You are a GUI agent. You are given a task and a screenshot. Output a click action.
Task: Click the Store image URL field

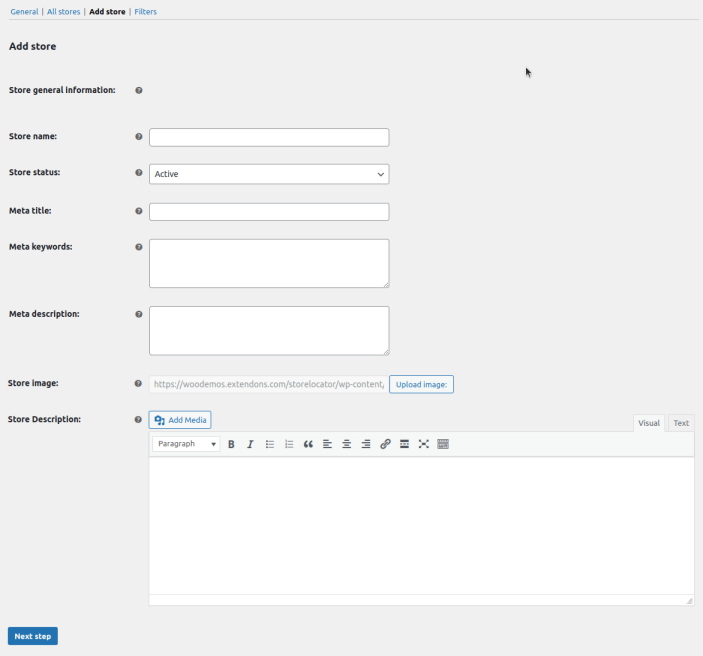(269, 384)
